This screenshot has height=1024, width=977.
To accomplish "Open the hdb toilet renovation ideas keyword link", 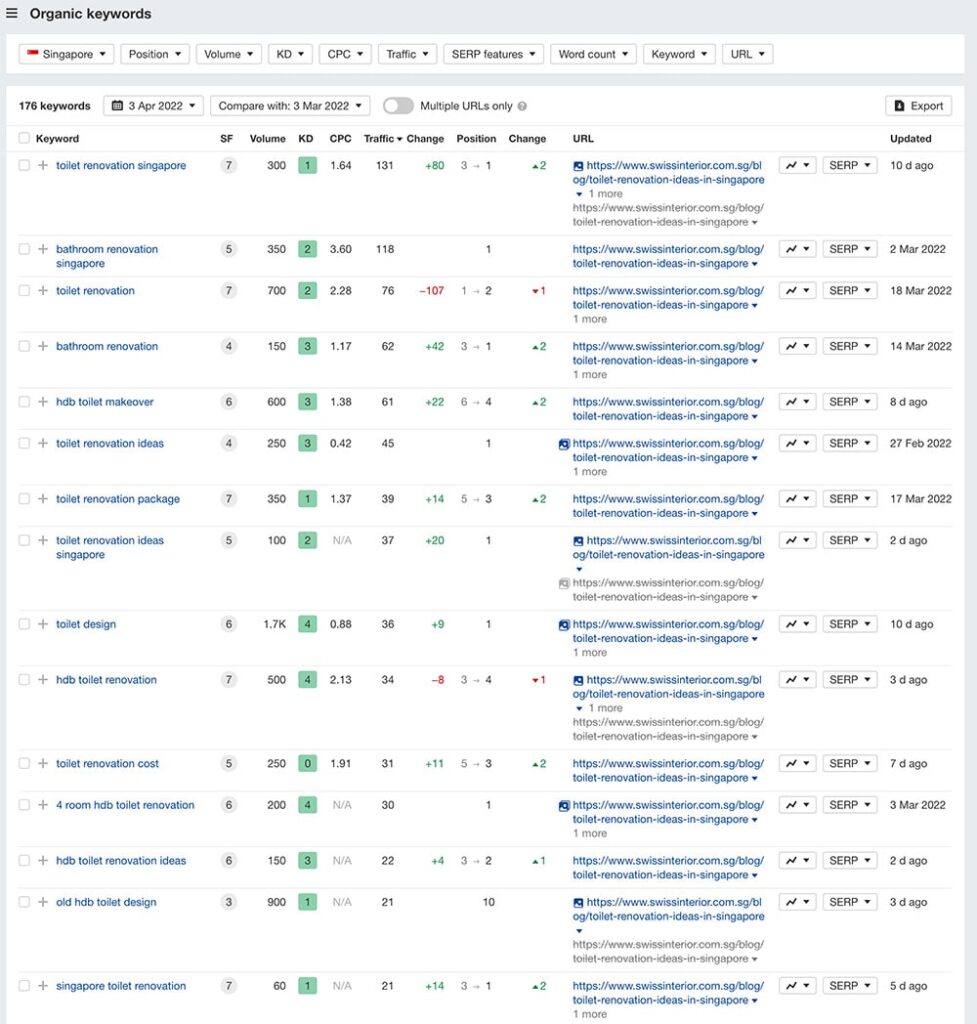I will click(x=121, y=861).
